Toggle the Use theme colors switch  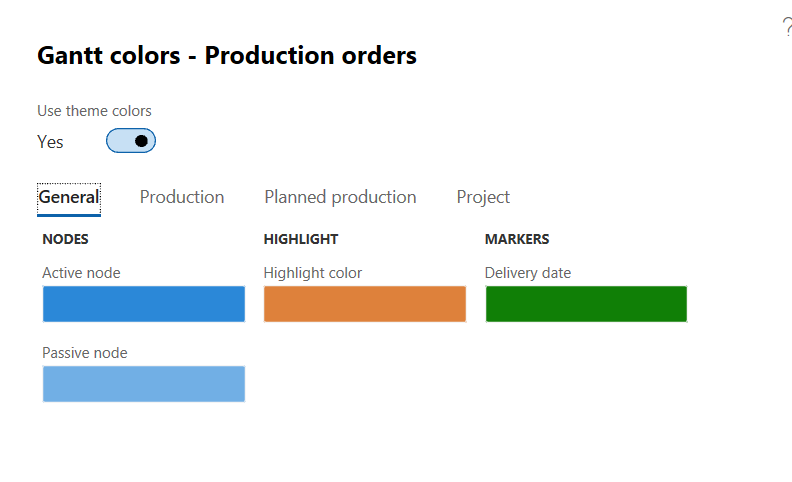click(x=131, y=141)
